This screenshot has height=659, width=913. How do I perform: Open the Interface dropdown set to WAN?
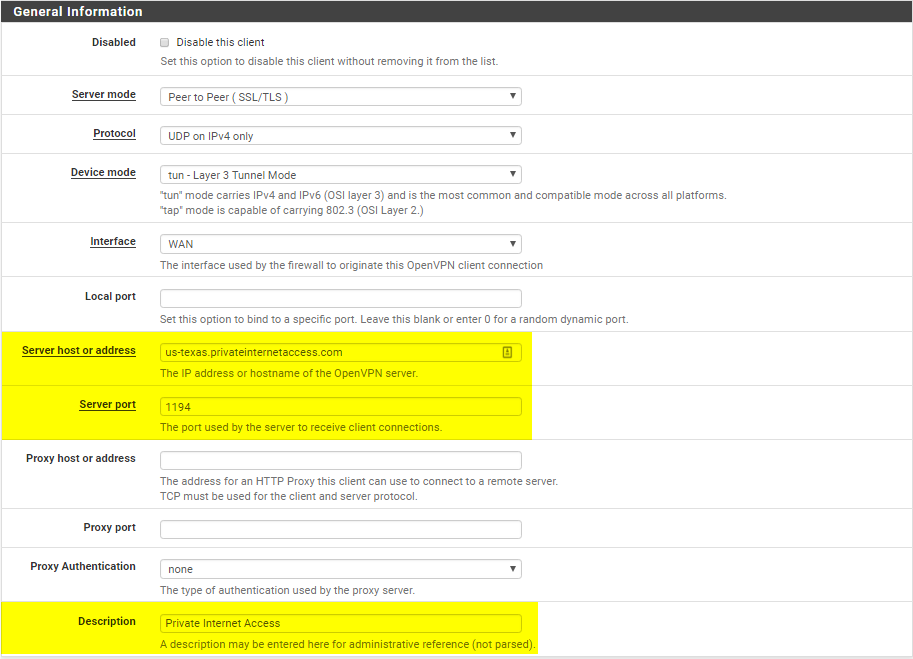pos(341,244)
